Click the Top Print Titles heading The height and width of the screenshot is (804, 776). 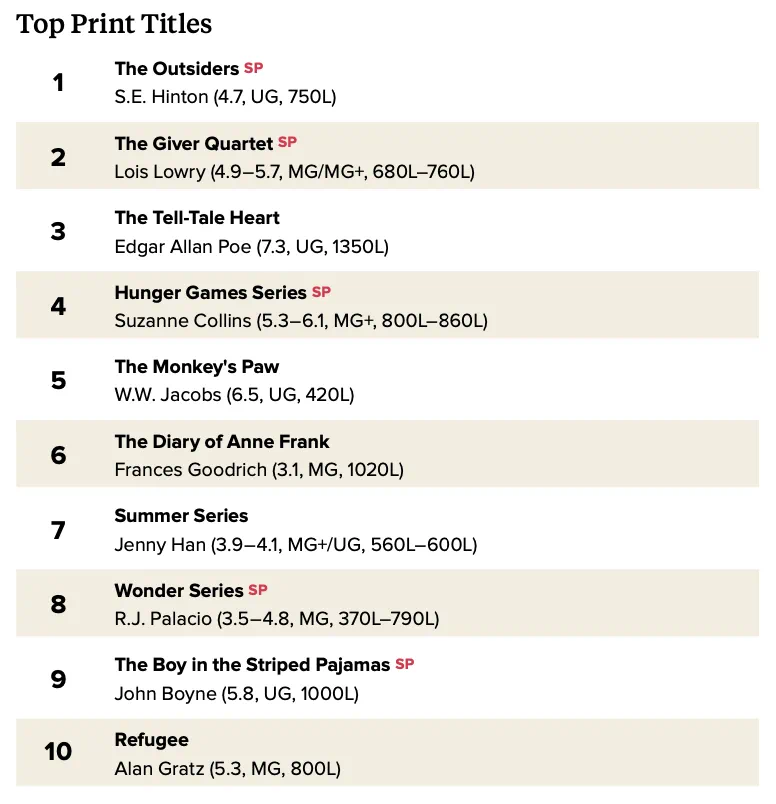pyautogui.click(x=114, y=24)
